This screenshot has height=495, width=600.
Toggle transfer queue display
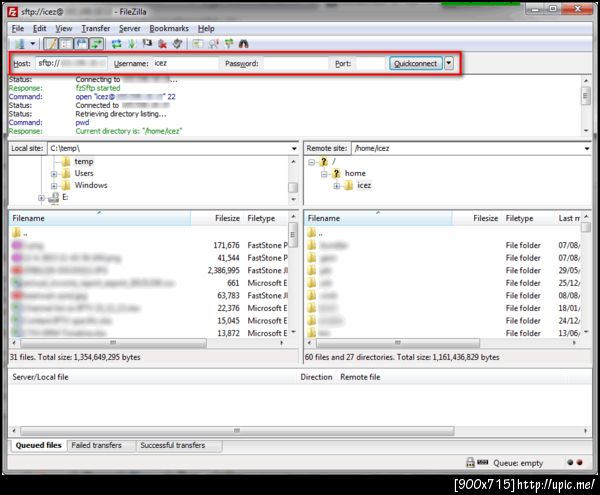tap(96, 44)
